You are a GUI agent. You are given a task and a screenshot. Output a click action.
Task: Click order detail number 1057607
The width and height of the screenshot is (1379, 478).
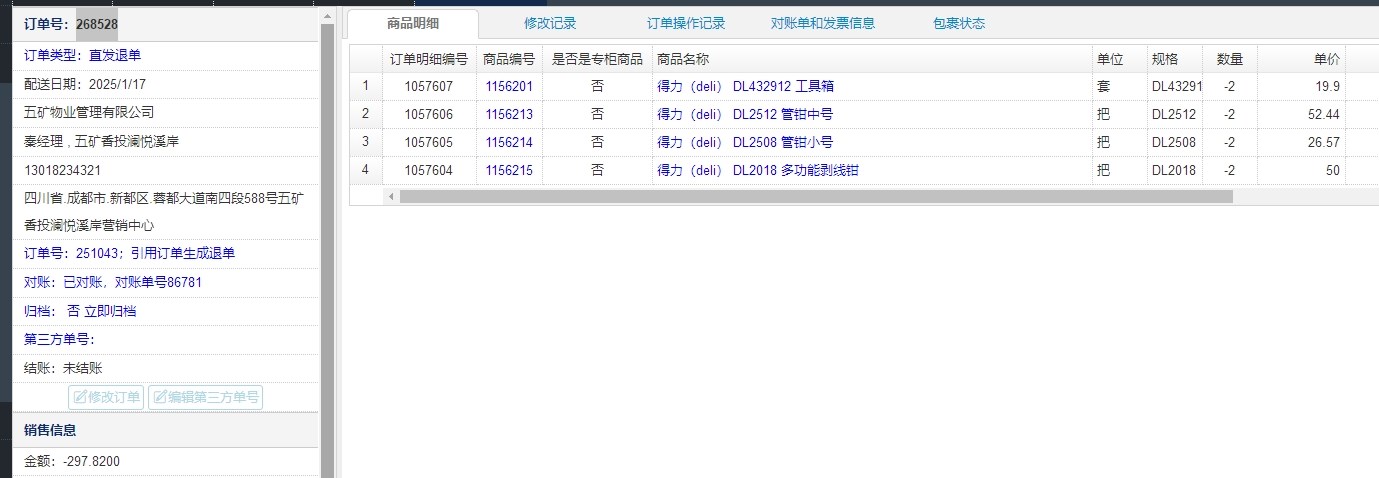click(429, 87)
